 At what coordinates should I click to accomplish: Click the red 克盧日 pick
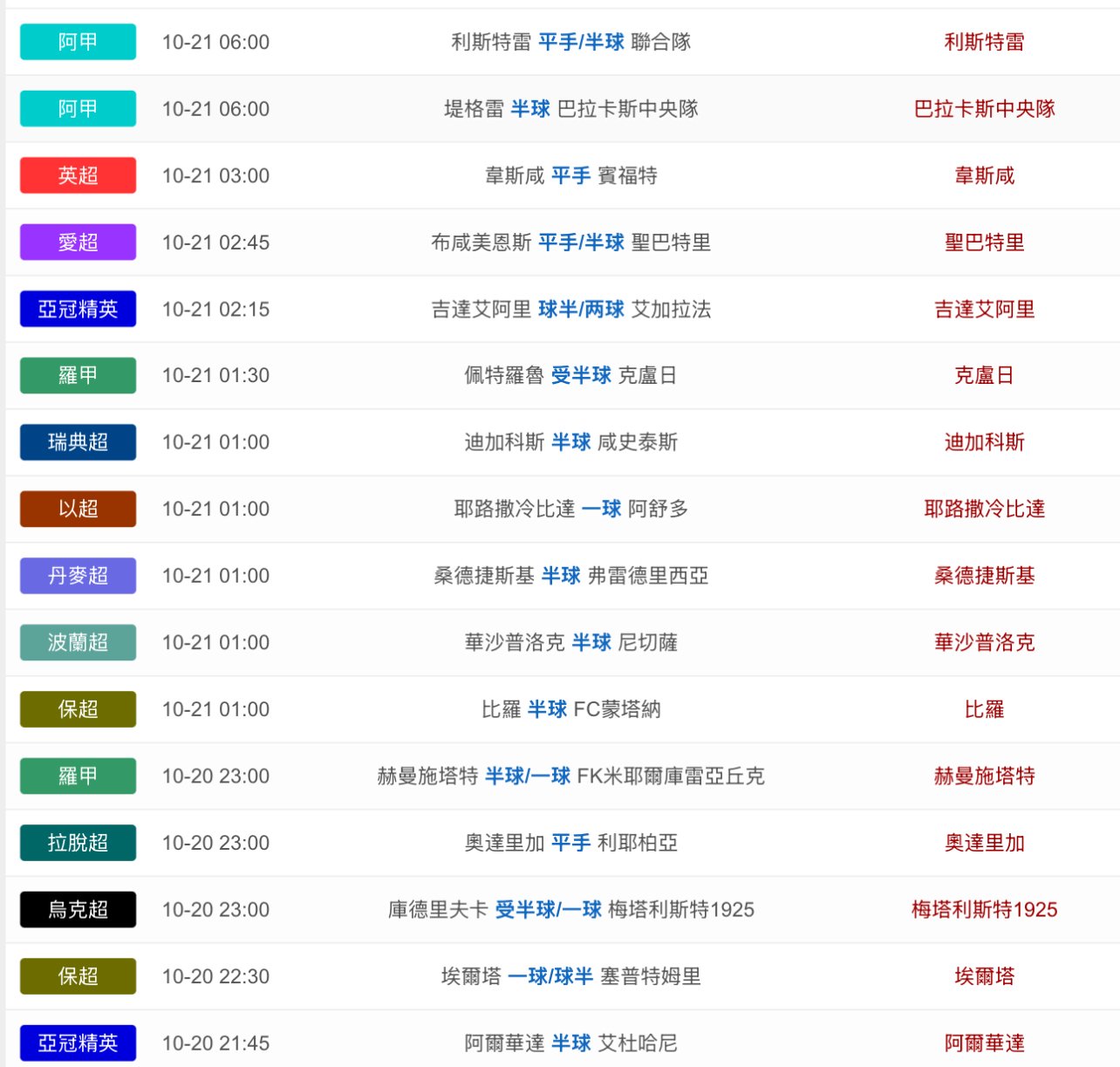pos(984,376)
